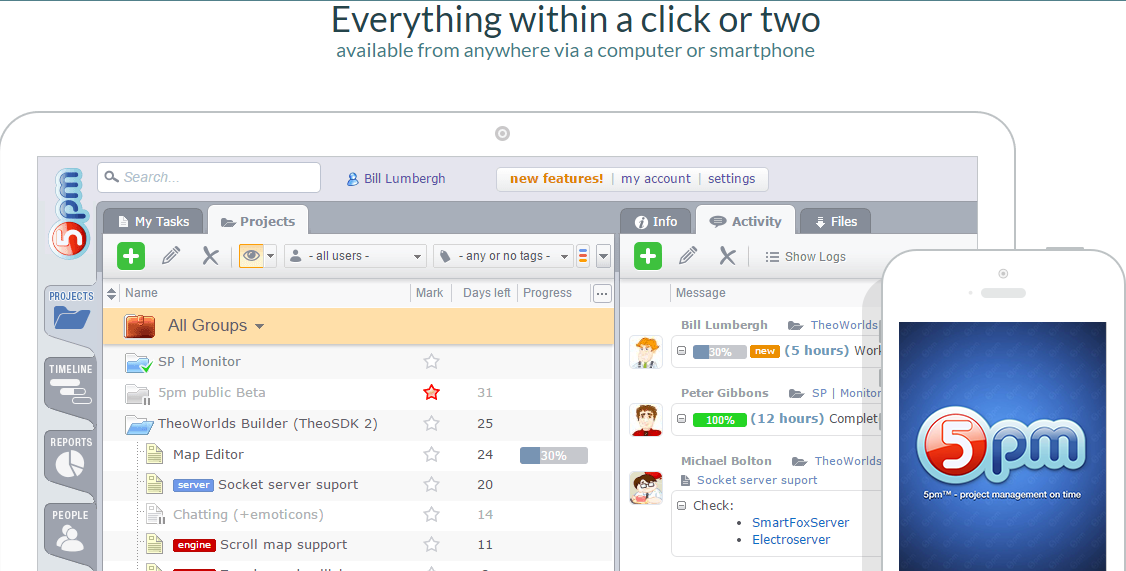Toggle star mark for SP | Monitor
This screenshot has width=1126, height=571.
tap(431, 361)
